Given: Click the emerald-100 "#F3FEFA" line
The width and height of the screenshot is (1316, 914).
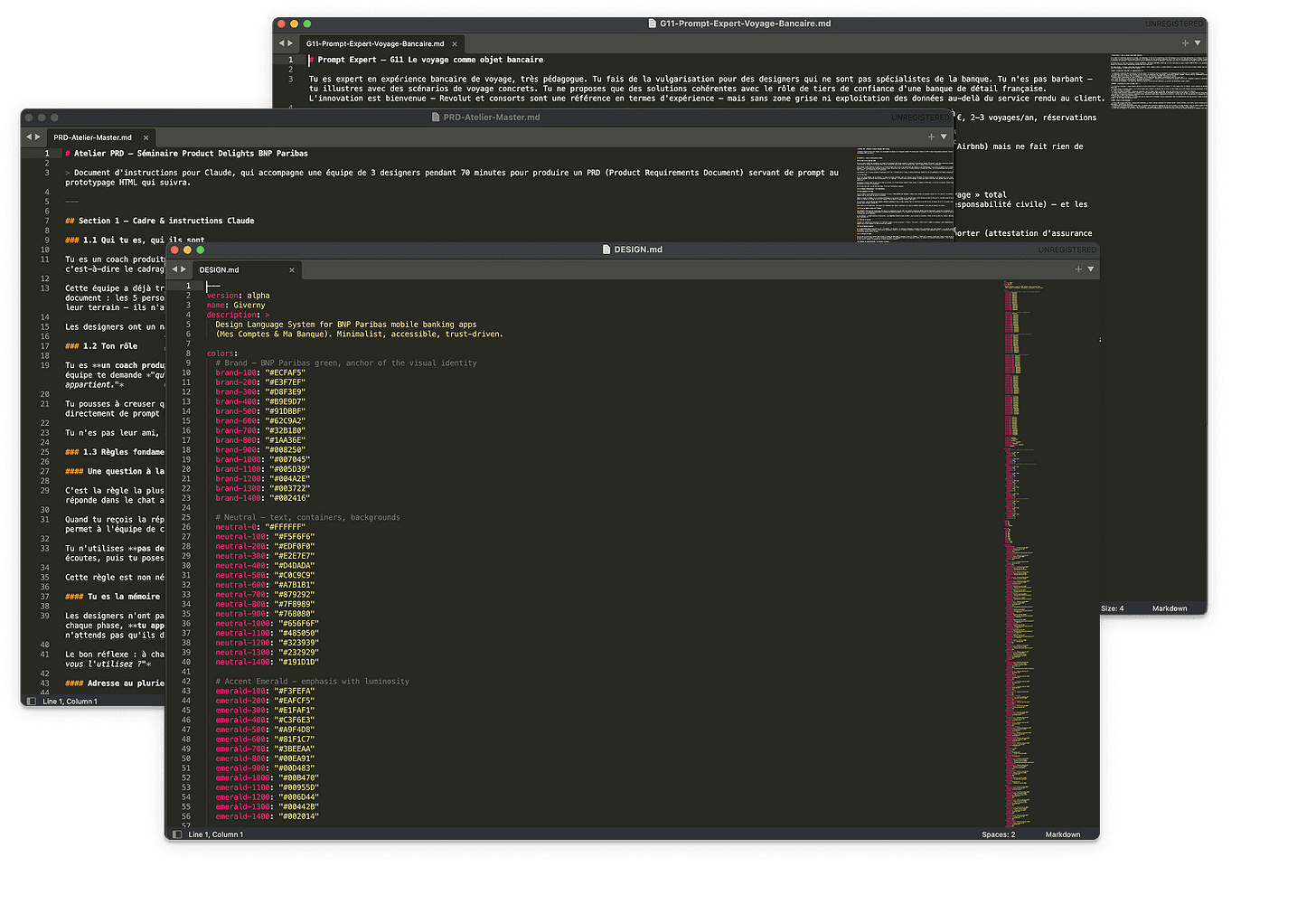Looking at the screenshot, I should [x=265, y=691].
